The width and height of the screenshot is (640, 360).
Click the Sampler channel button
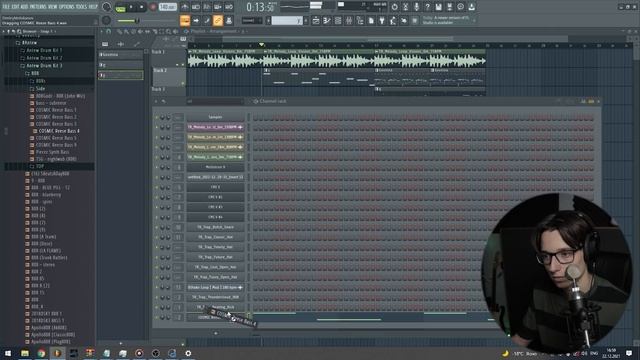(215, 117)
